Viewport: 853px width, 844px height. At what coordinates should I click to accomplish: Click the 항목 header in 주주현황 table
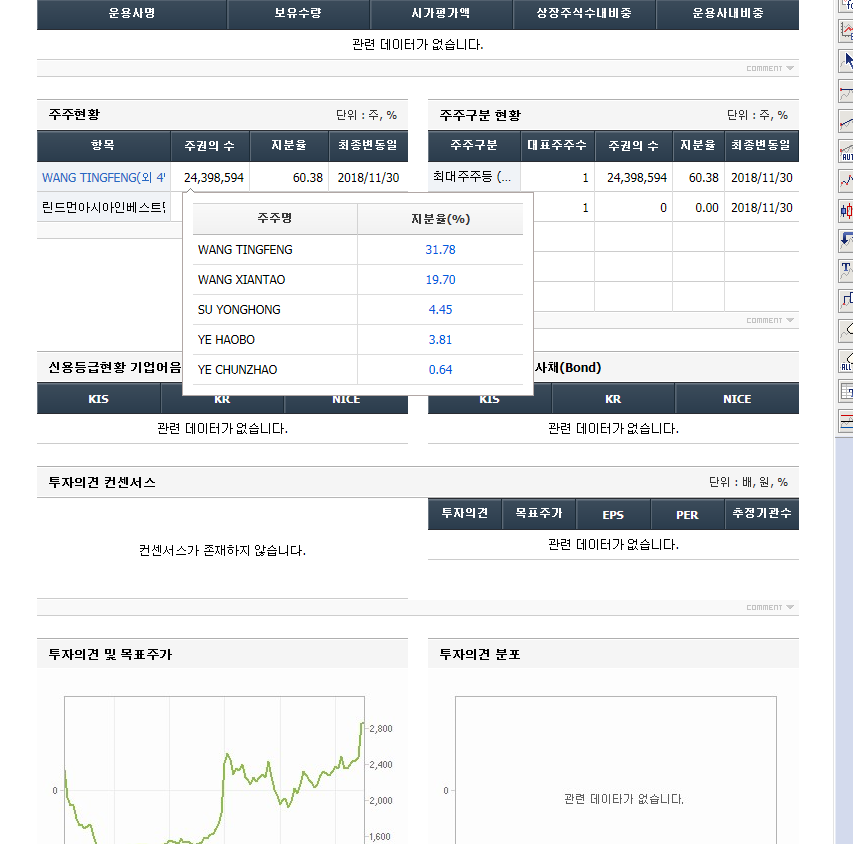pos(103,146)
